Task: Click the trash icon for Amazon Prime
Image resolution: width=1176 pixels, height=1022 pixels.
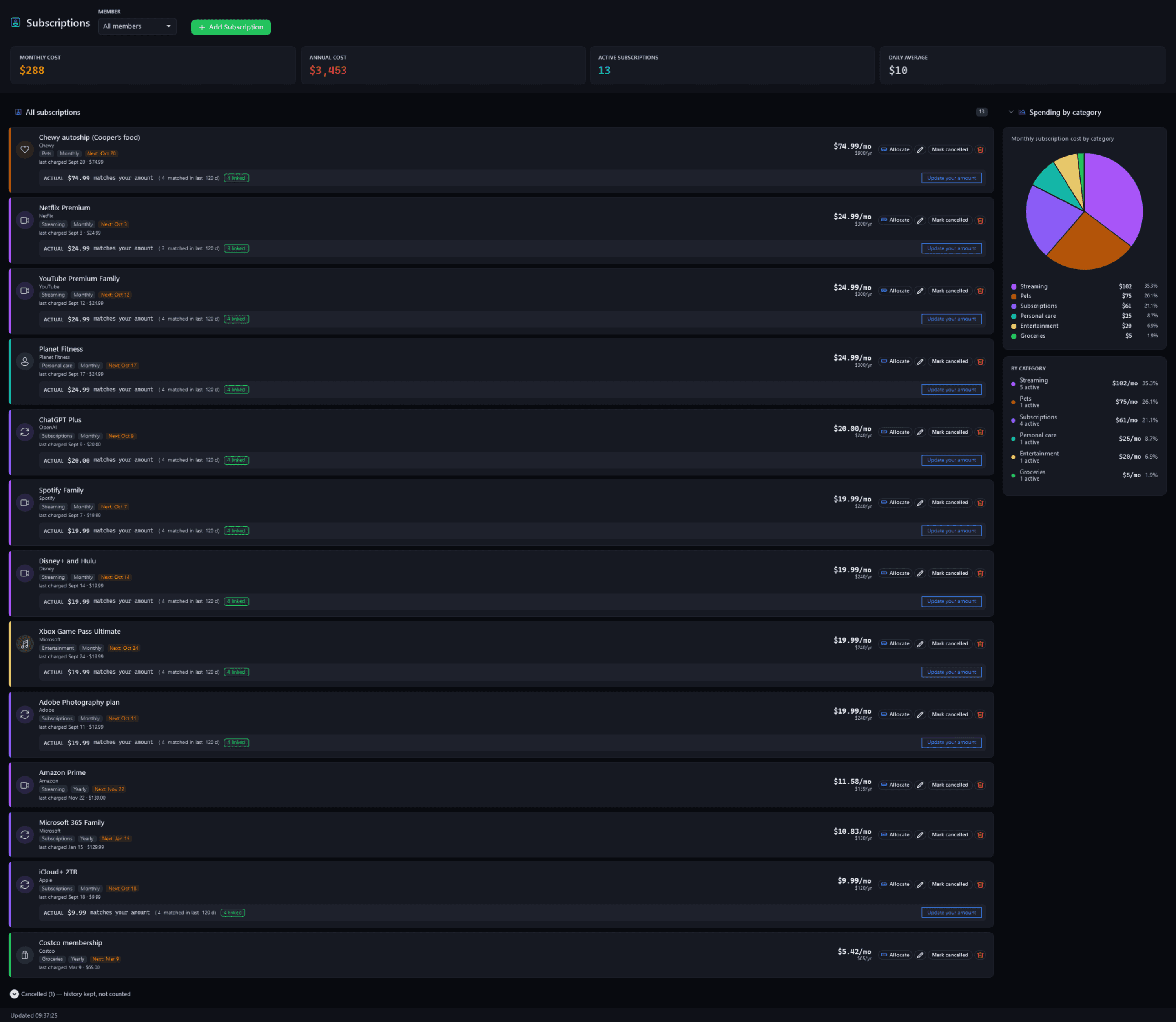Action: point(980,785)
